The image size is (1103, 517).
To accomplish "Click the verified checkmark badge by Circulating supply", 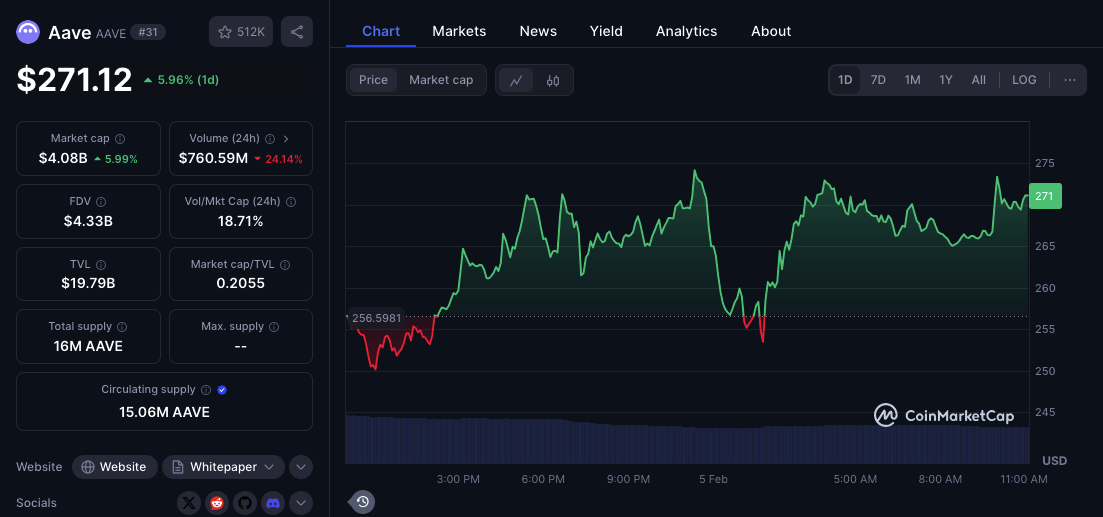I will coord(222,390).
